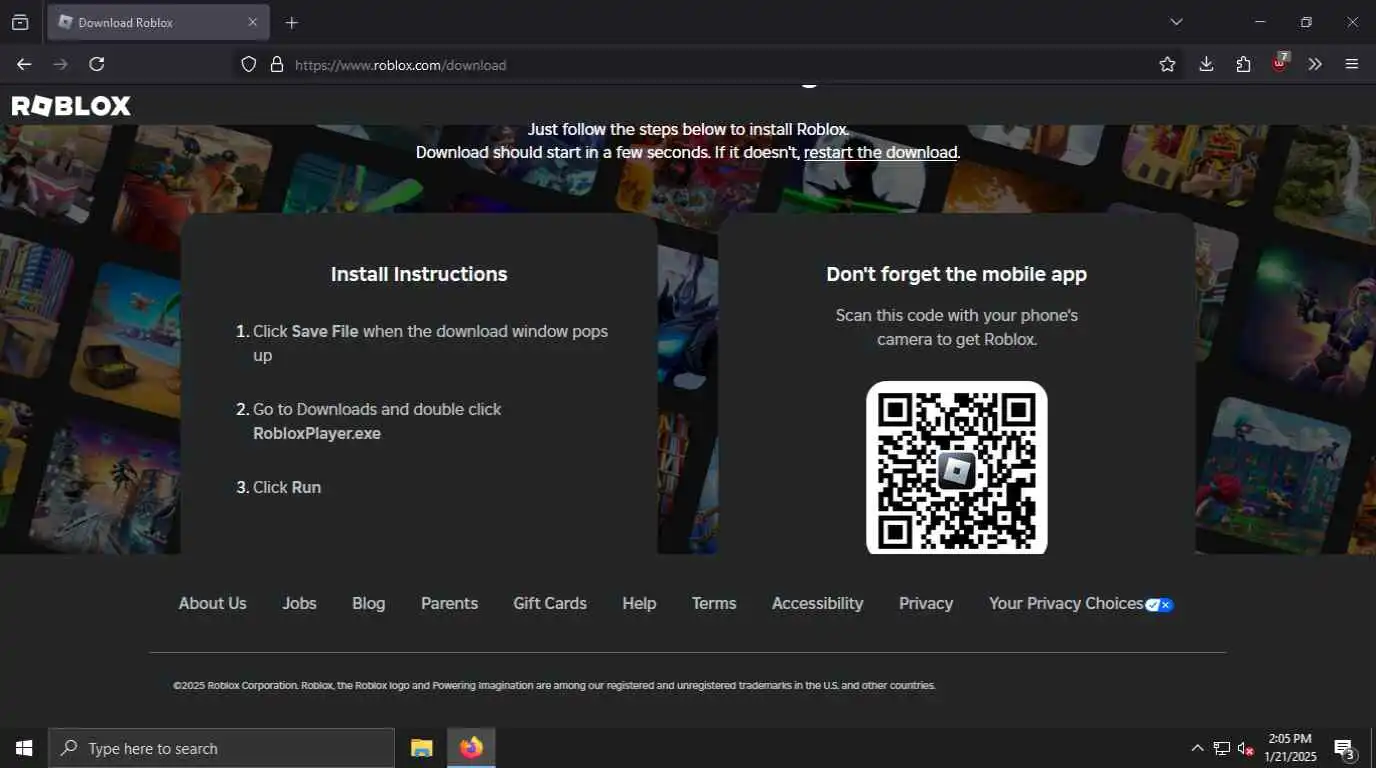Click the privacy choices toggle icon
The height and width of the screenshot is (768, 1376).
point(1160,605)
